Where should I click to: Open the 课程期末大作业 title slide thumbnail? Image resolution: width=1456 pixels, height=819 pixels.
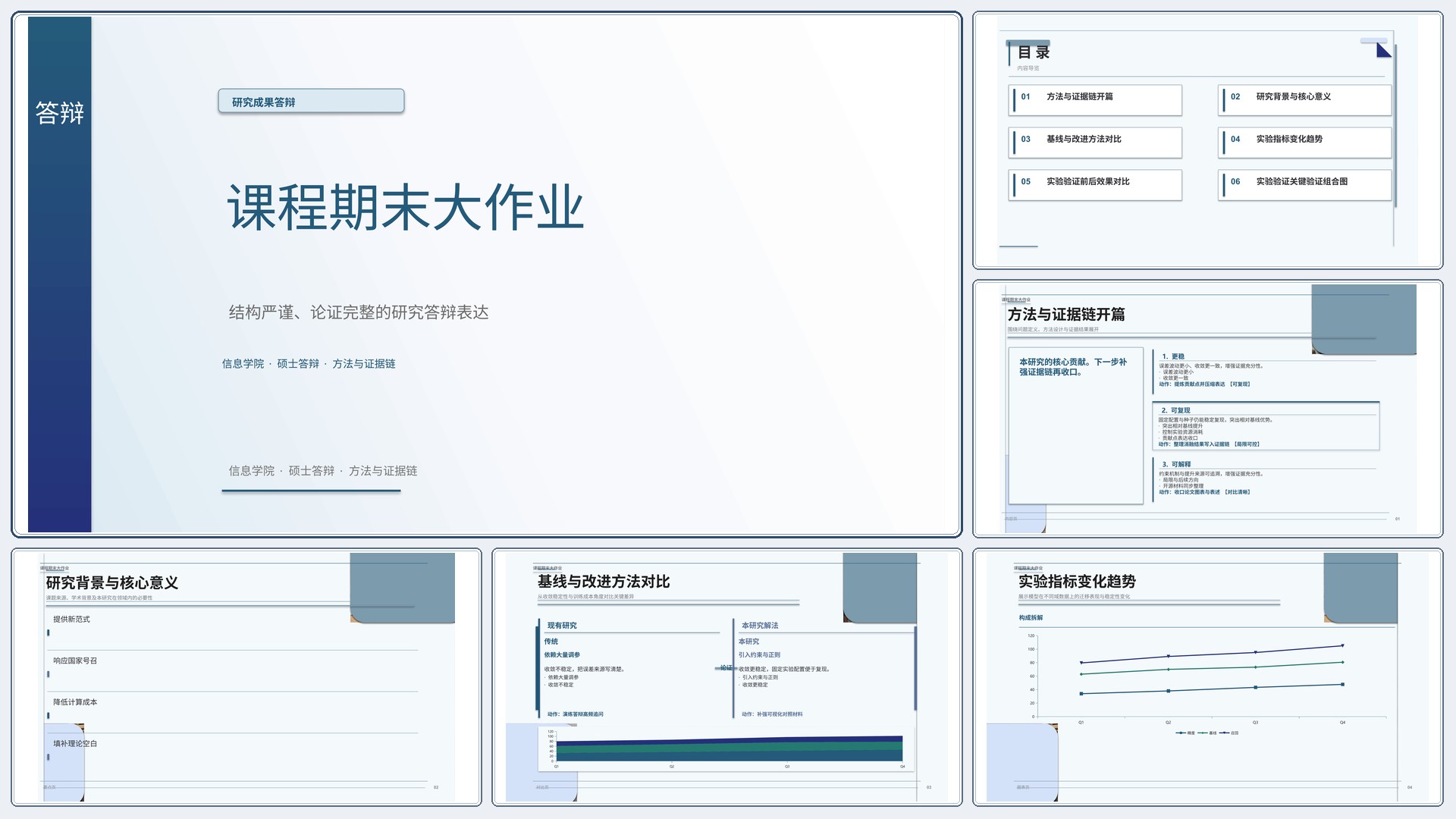pyautogui.click(x=486, y=275)
